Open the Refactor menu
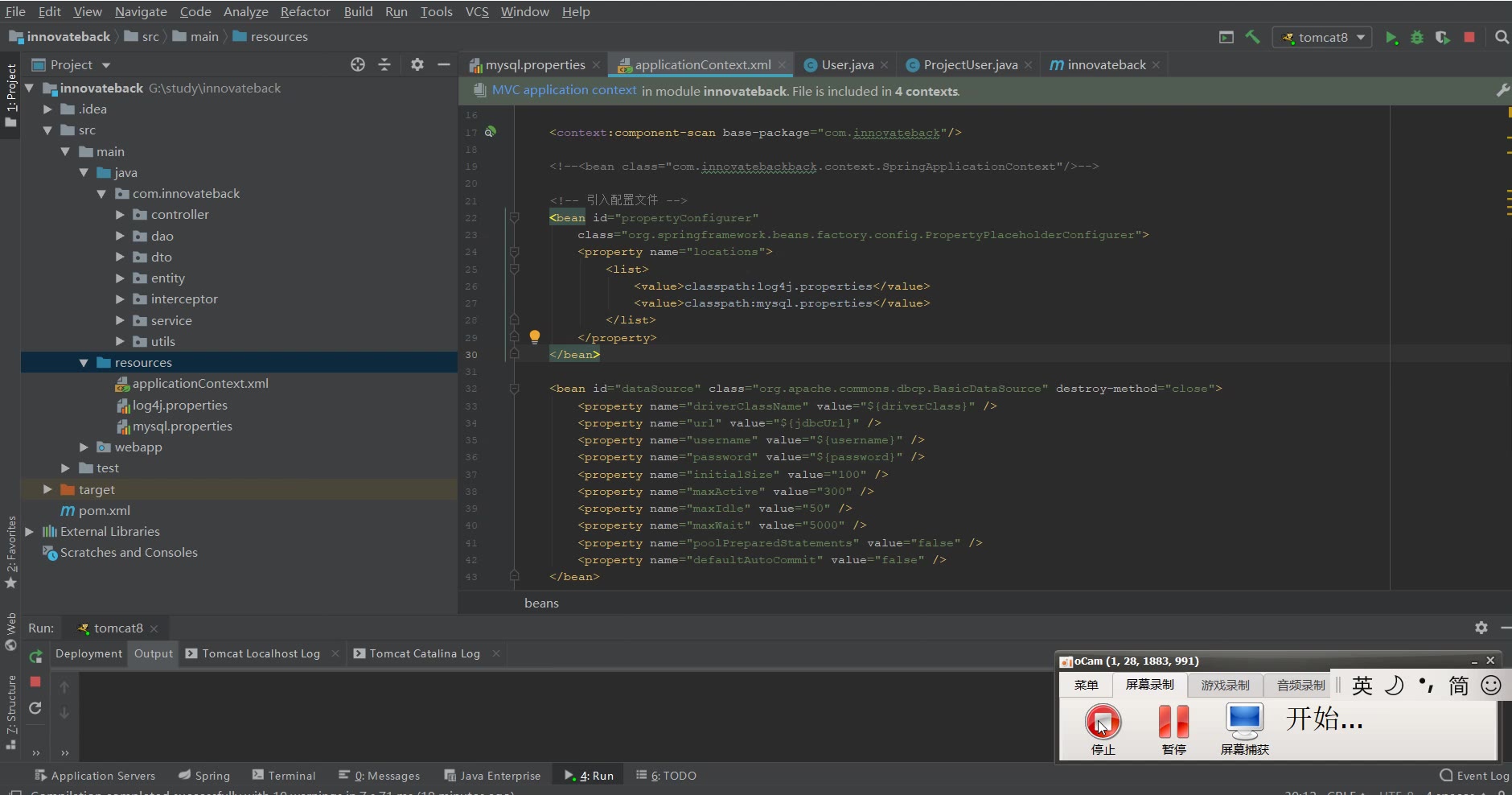This screenshot has height=795, width=1512. (305, 11)
